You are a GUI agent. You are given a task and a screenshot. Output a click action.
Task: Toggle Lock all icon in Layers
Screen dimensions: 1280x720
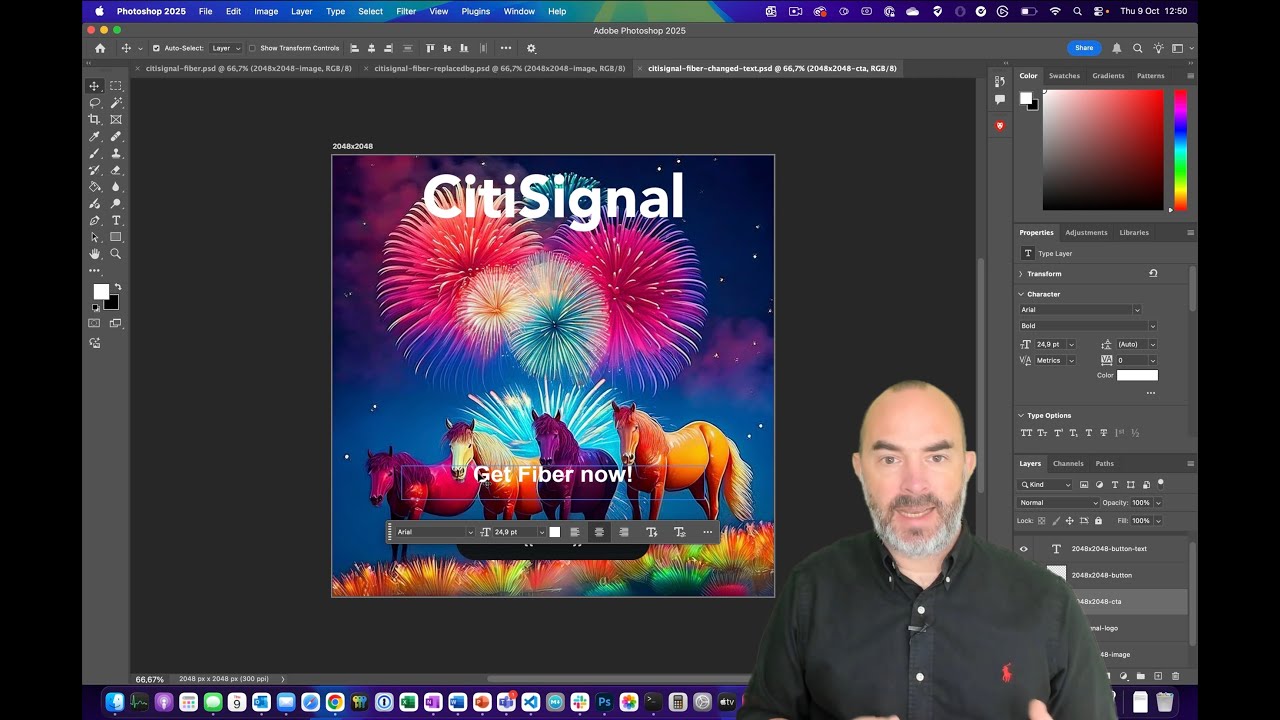coord(1098,521)
